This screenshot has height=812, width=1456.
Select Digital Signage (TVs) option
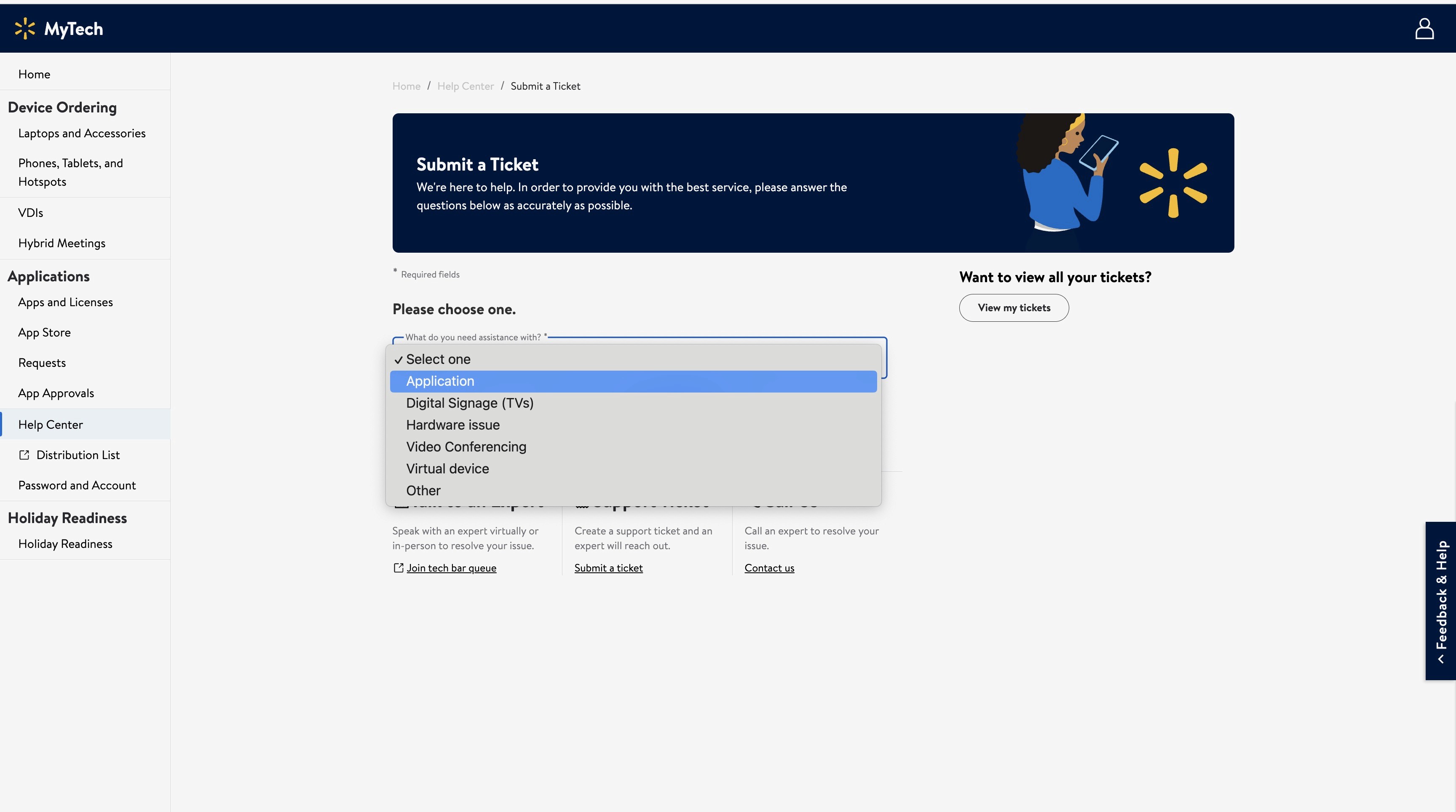(x=469, y=403)
